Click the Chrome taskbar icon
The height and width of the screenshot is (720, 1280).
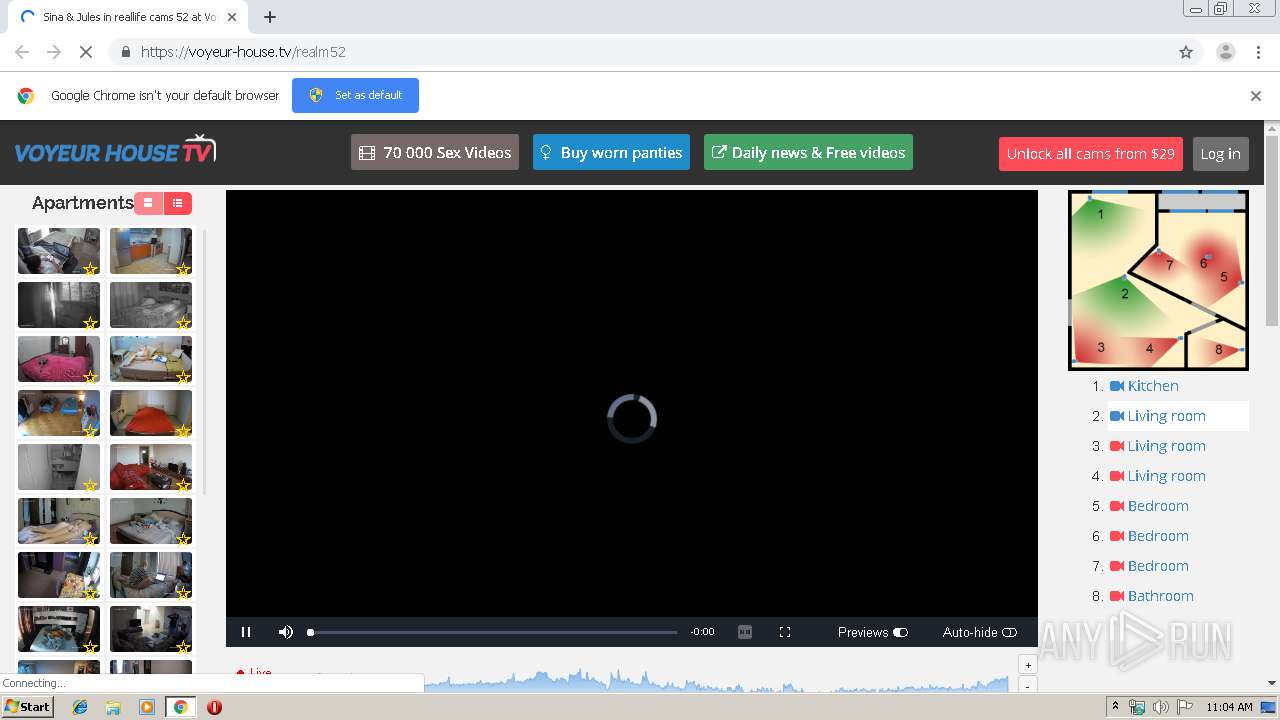180,707
